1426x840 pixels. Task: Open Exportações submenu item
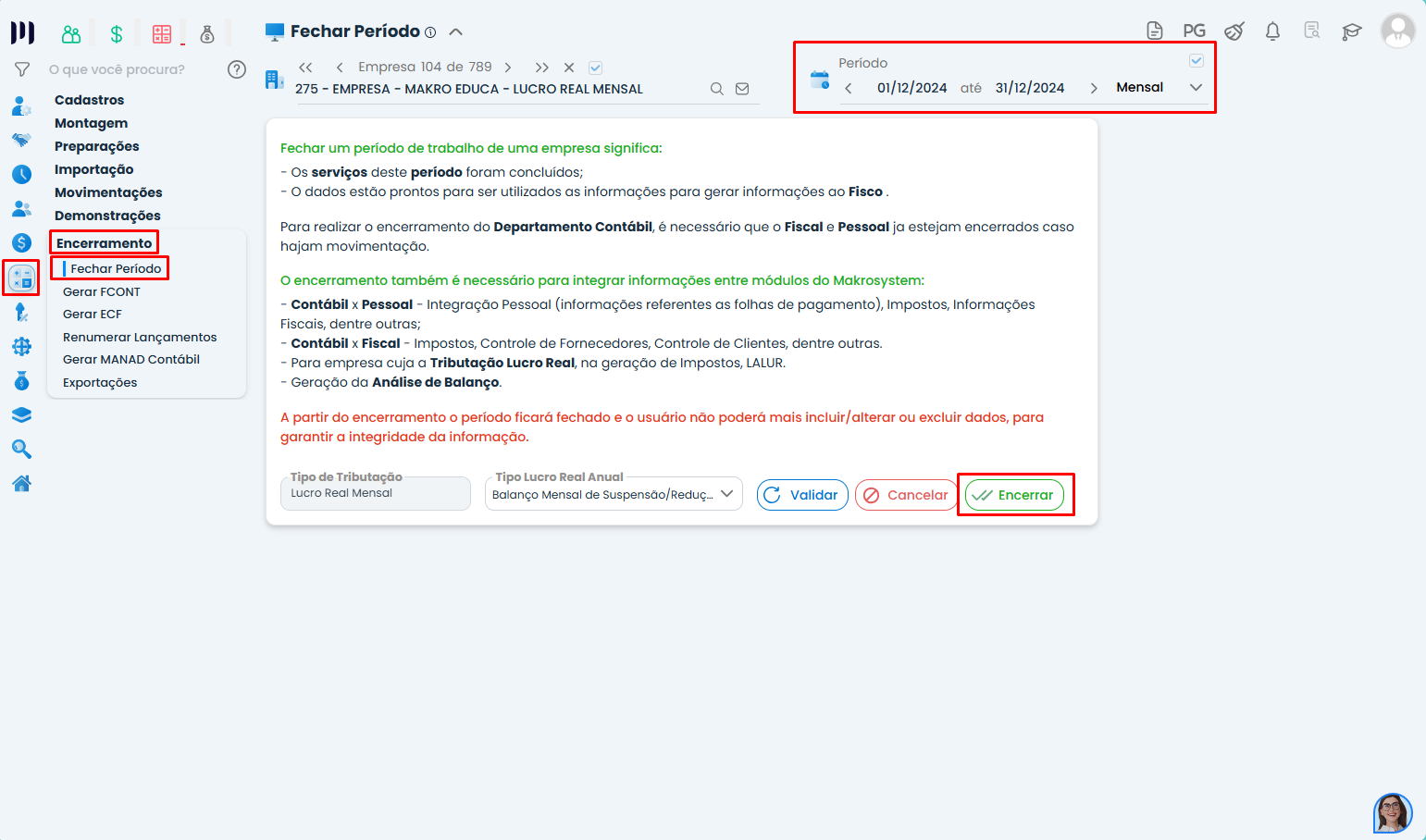coord(100,382)
